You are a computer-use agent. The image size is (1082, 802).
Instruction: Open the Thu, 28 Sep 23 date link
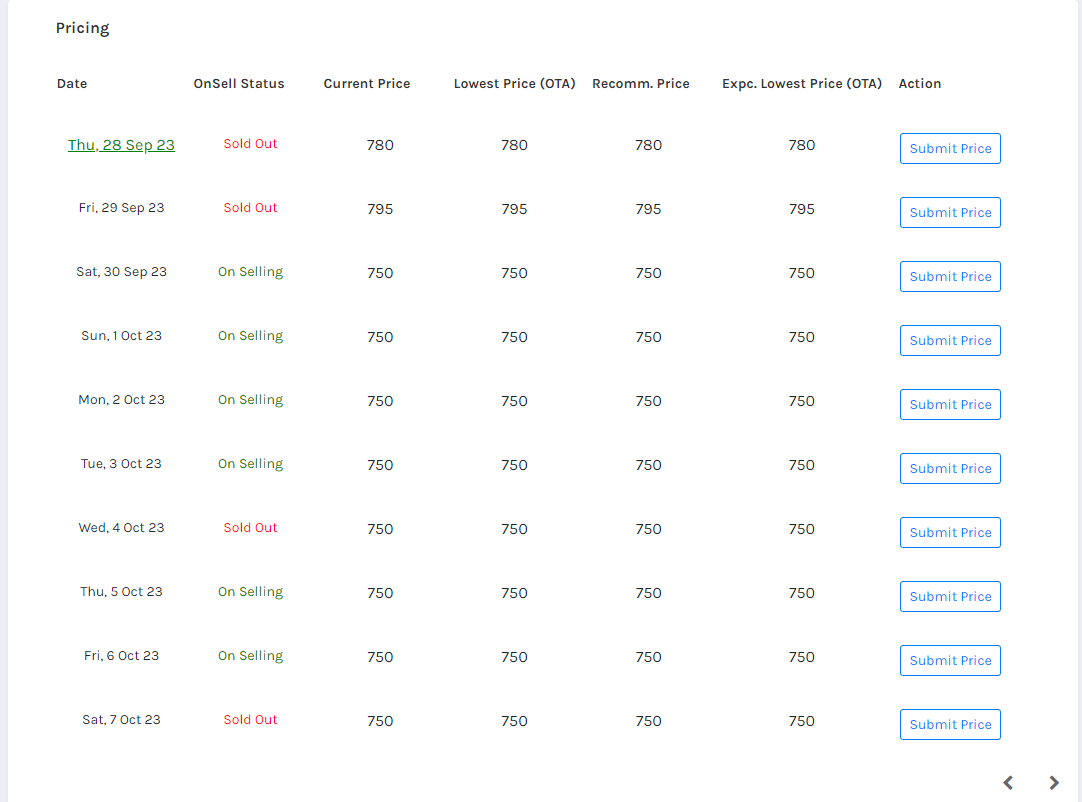(121, 145)
